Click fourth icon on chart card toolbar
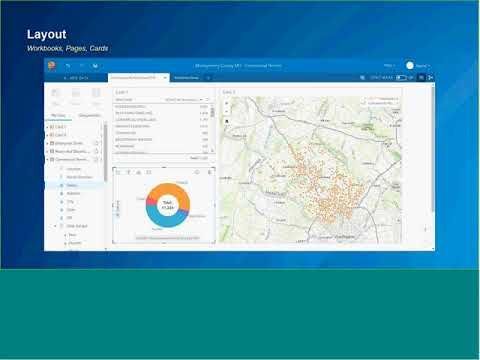Image resolution: width=480 pixels, height=360 pixels. [x=149, y=172]
